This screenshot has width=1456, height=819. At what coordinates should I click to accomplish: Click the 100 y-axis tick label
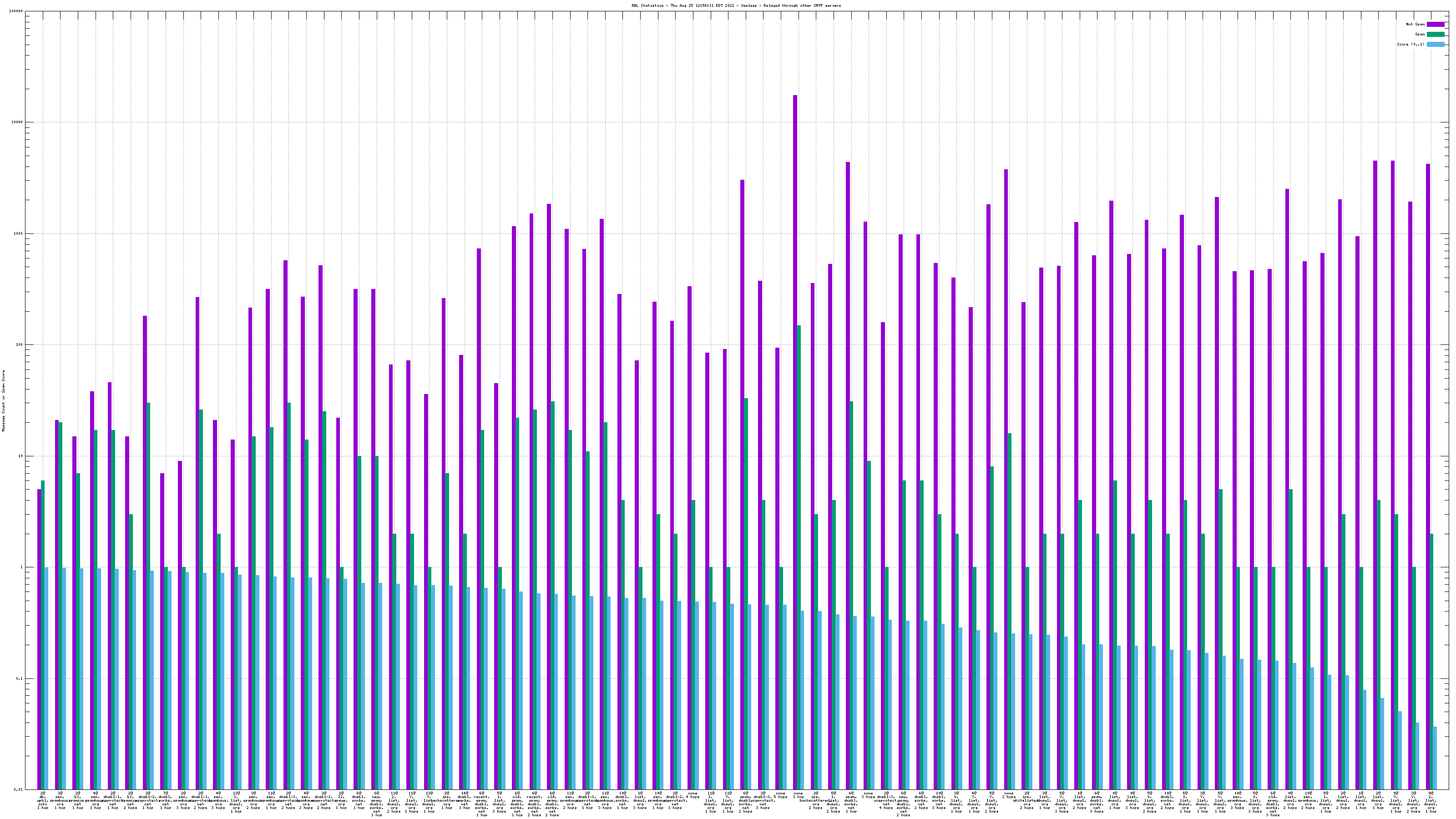coord(20,345)
